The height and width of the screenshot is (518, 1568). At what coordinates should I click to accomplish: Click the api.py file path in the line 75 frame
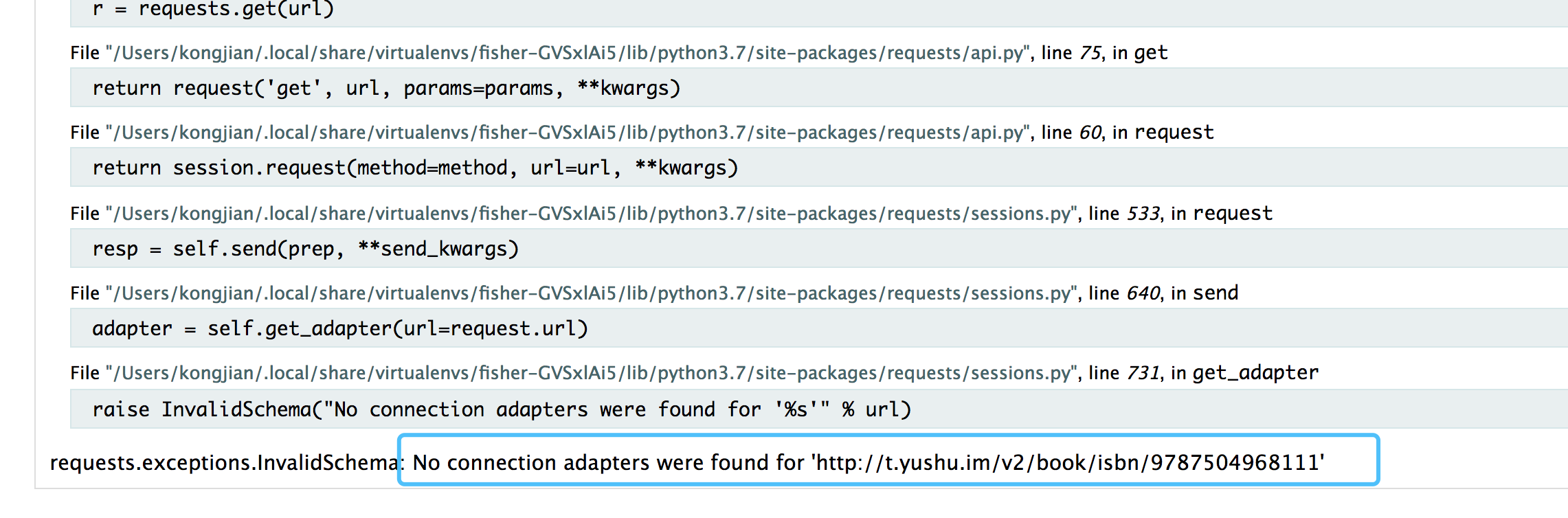coord(567,53)
